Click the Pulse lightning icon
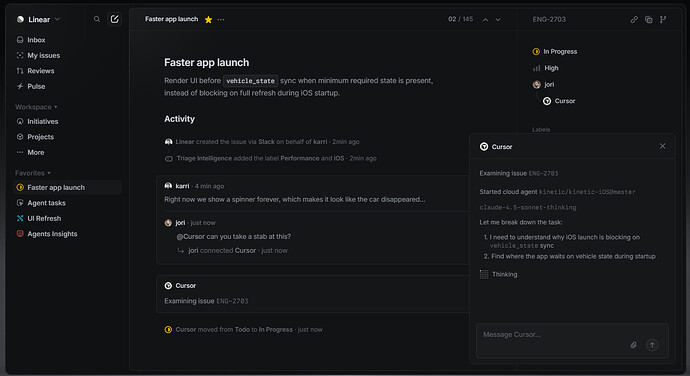 (x=20, y=86)
